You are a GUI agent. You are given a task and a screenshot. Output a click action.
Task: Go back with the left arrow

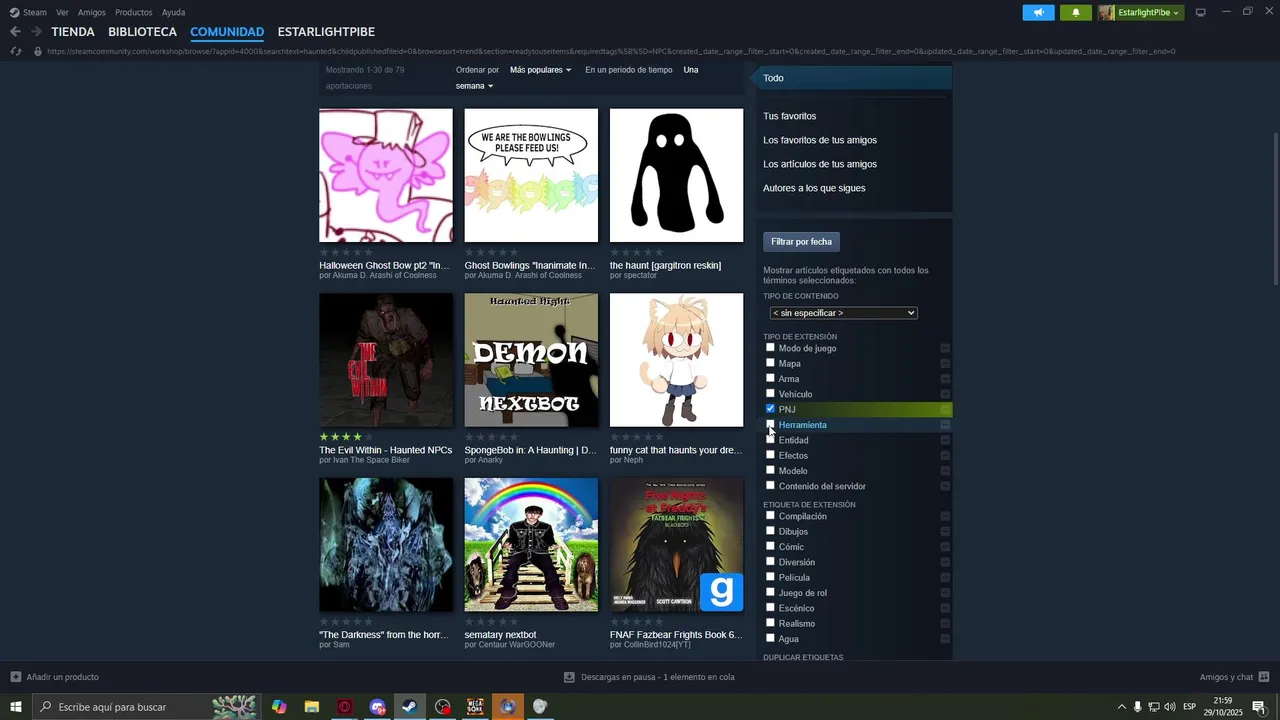[x=15, y=32]
